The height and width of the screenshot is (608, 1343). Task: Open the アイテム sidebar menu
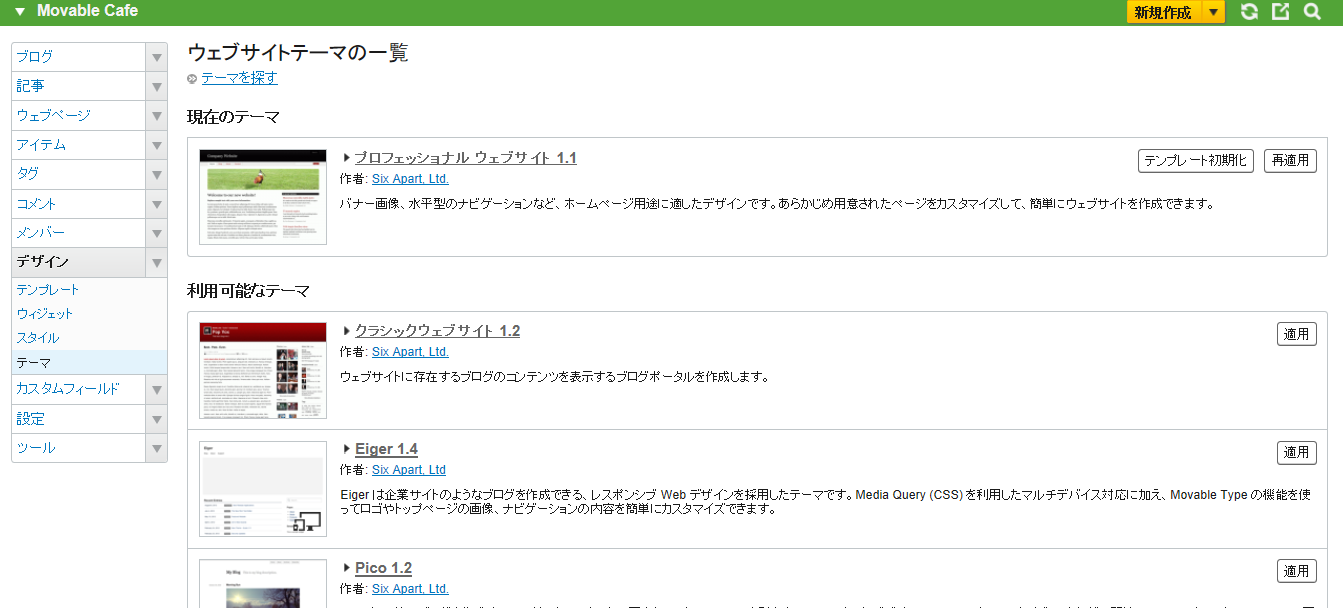tap(78, 145)
